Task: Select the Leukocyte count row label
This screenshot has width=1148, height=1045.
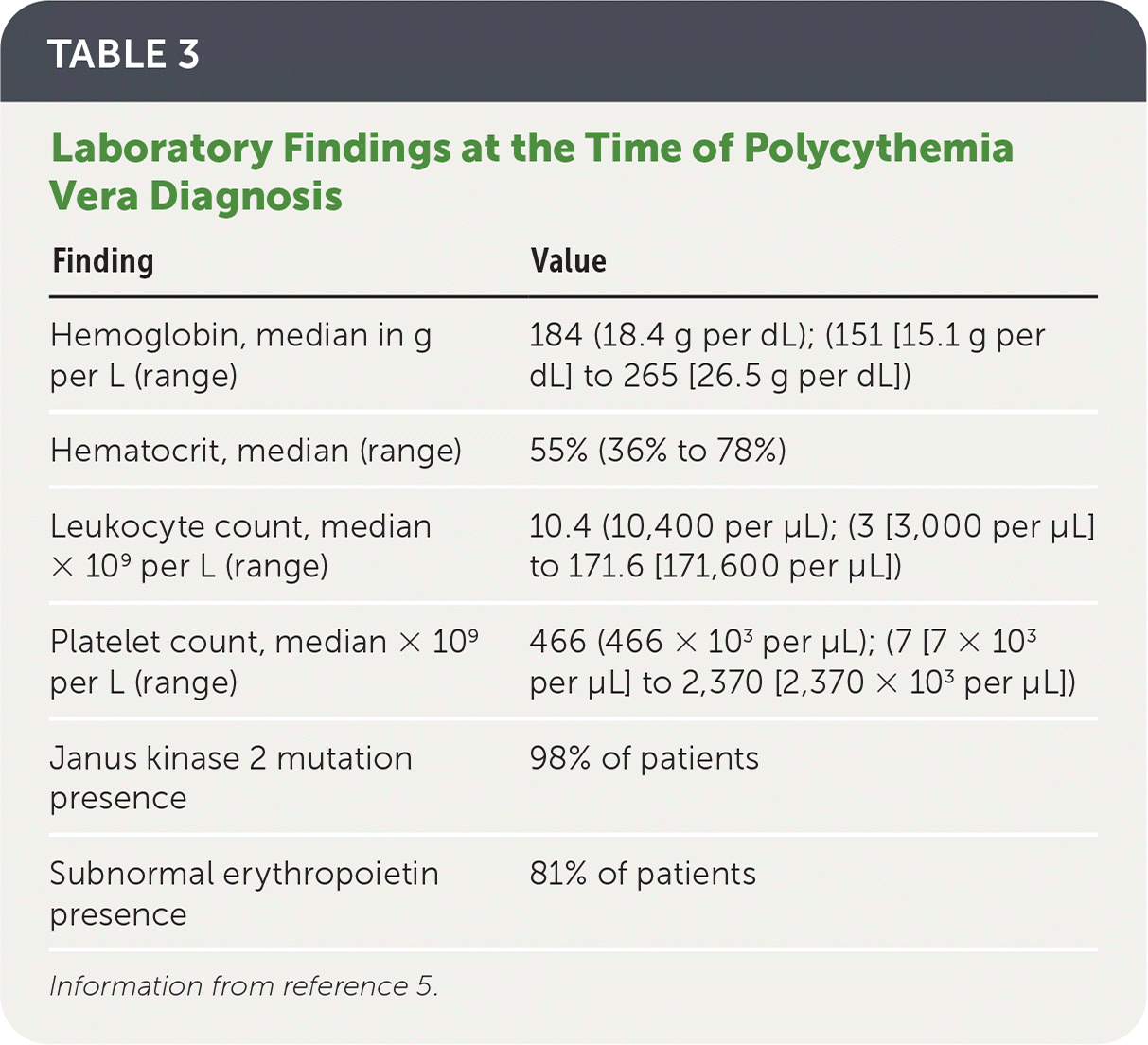Action: click(x=240, y=546)
